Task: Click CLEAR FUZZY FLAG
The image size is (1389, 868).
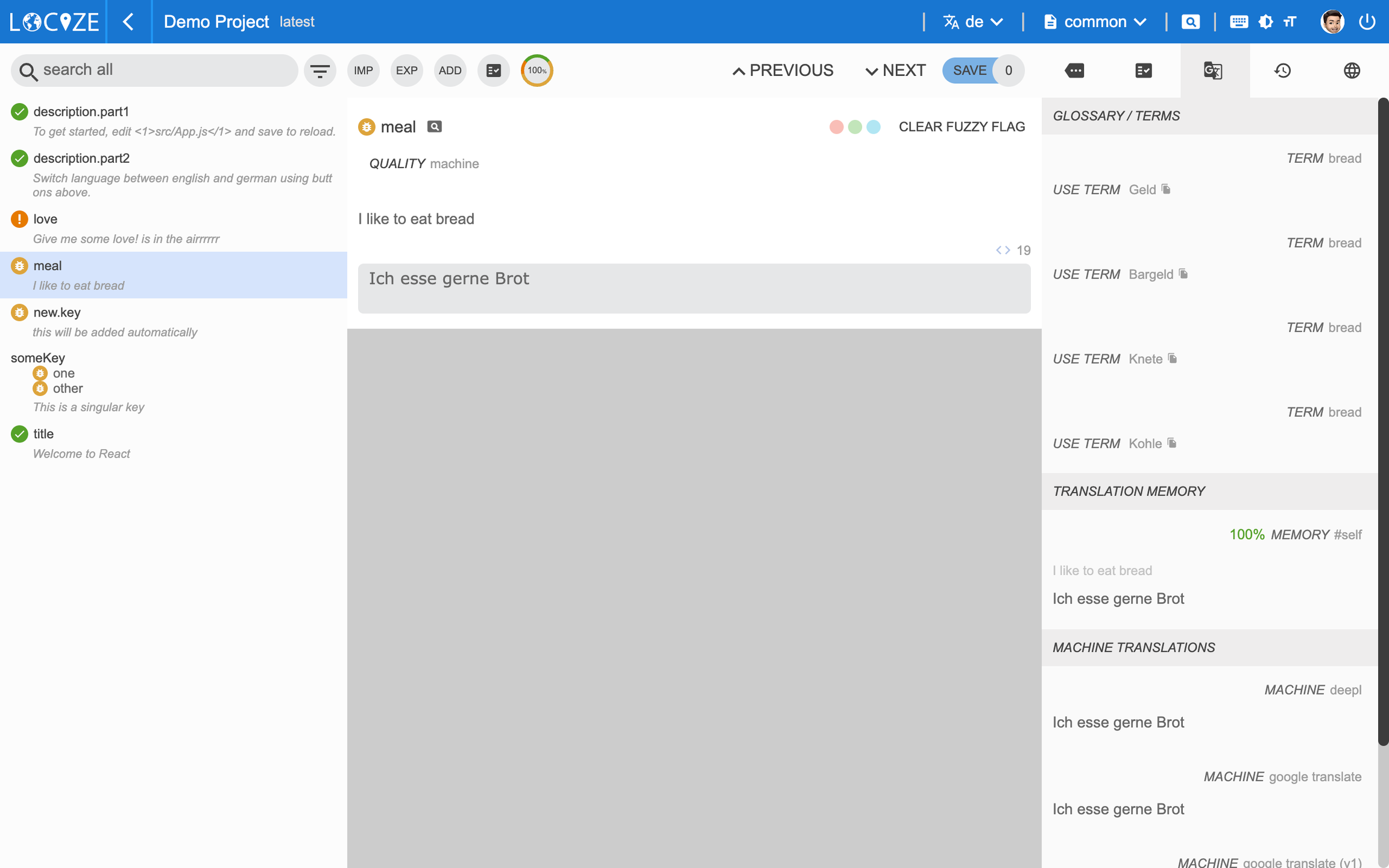Action: (962, 127)
